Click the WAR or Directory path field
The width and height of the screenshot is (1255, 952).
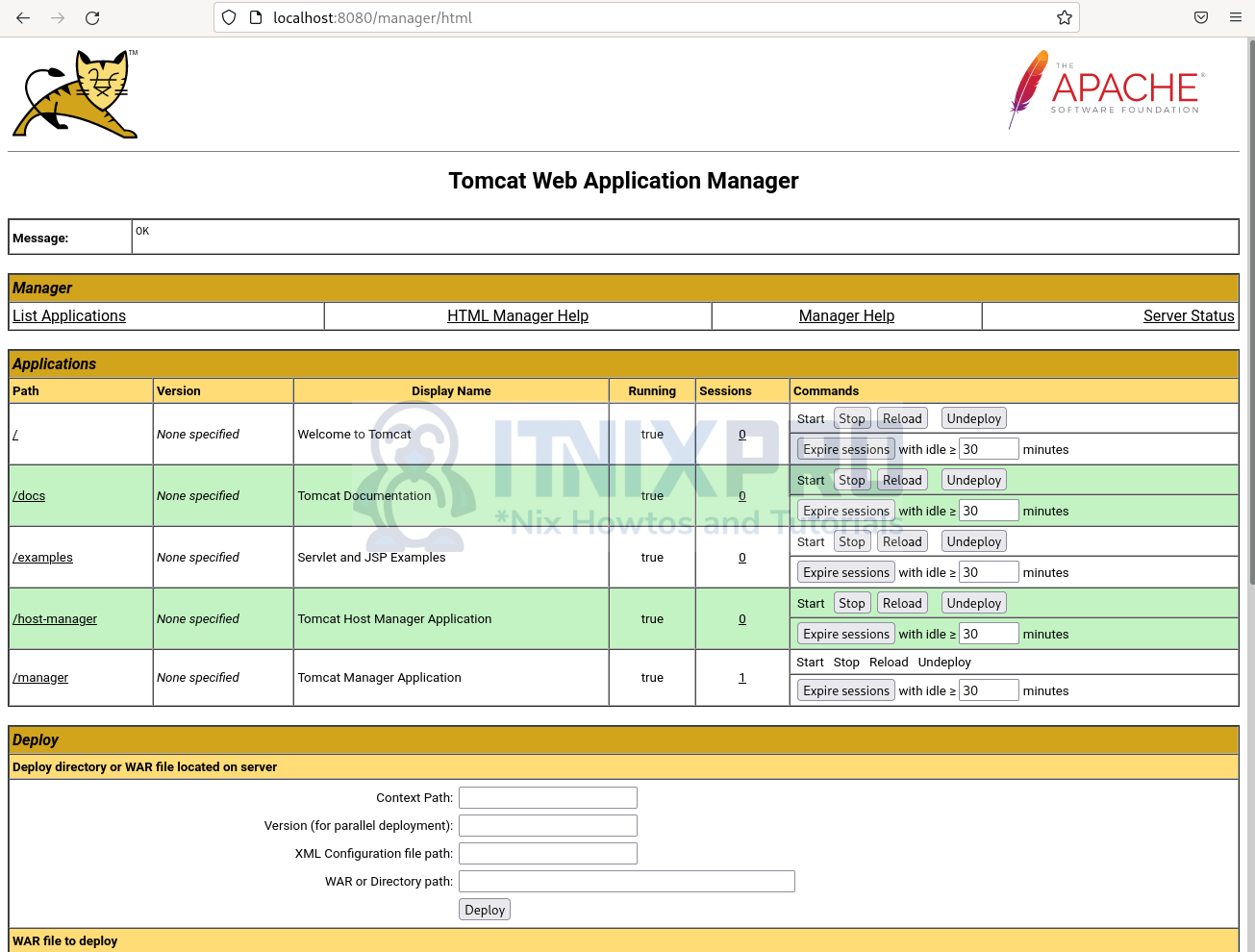point(627,881)
